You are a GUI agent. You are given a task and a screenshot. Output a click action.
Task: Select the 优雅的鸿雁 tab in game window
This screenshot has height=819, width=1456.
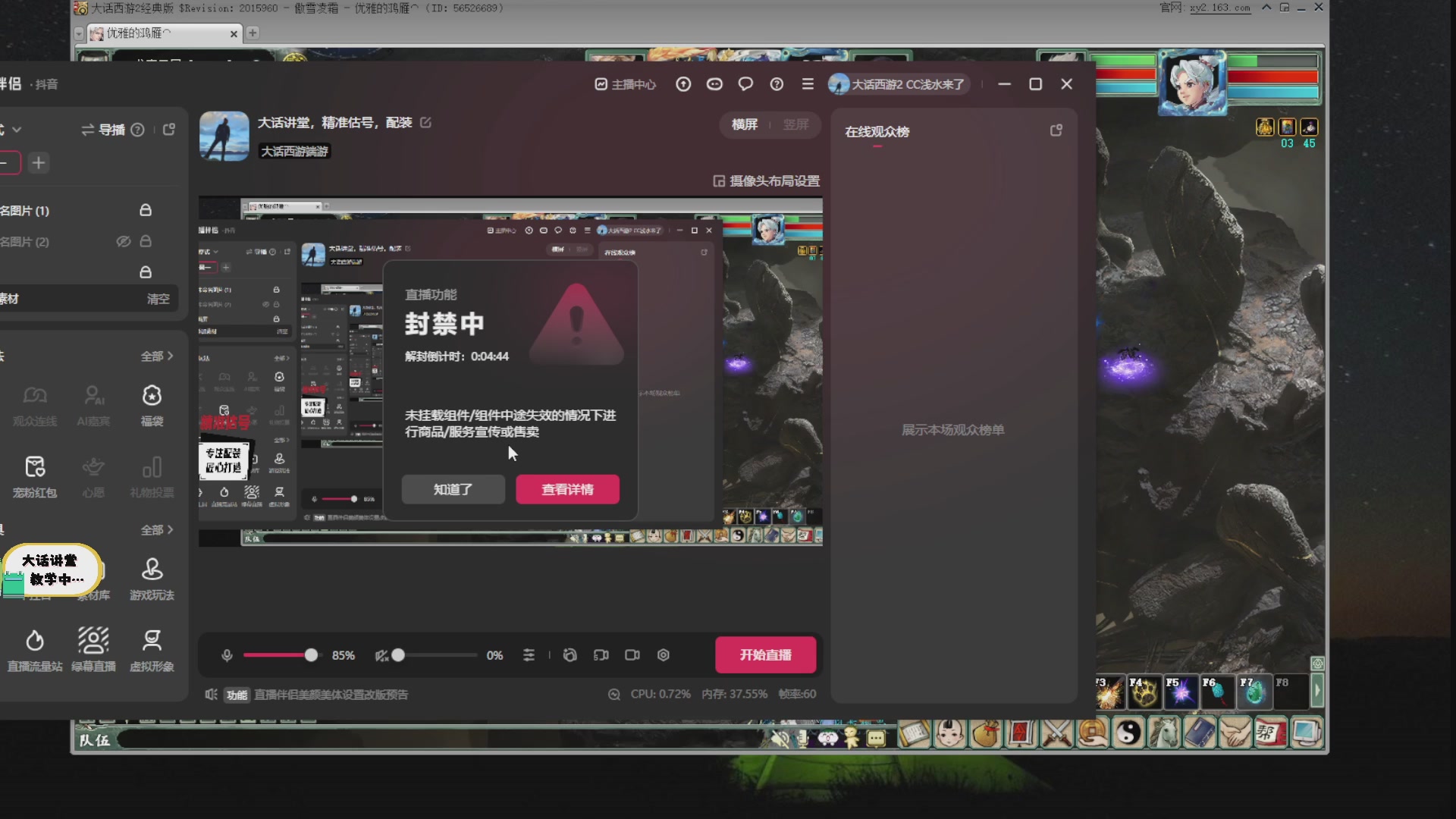pos(163,33)
